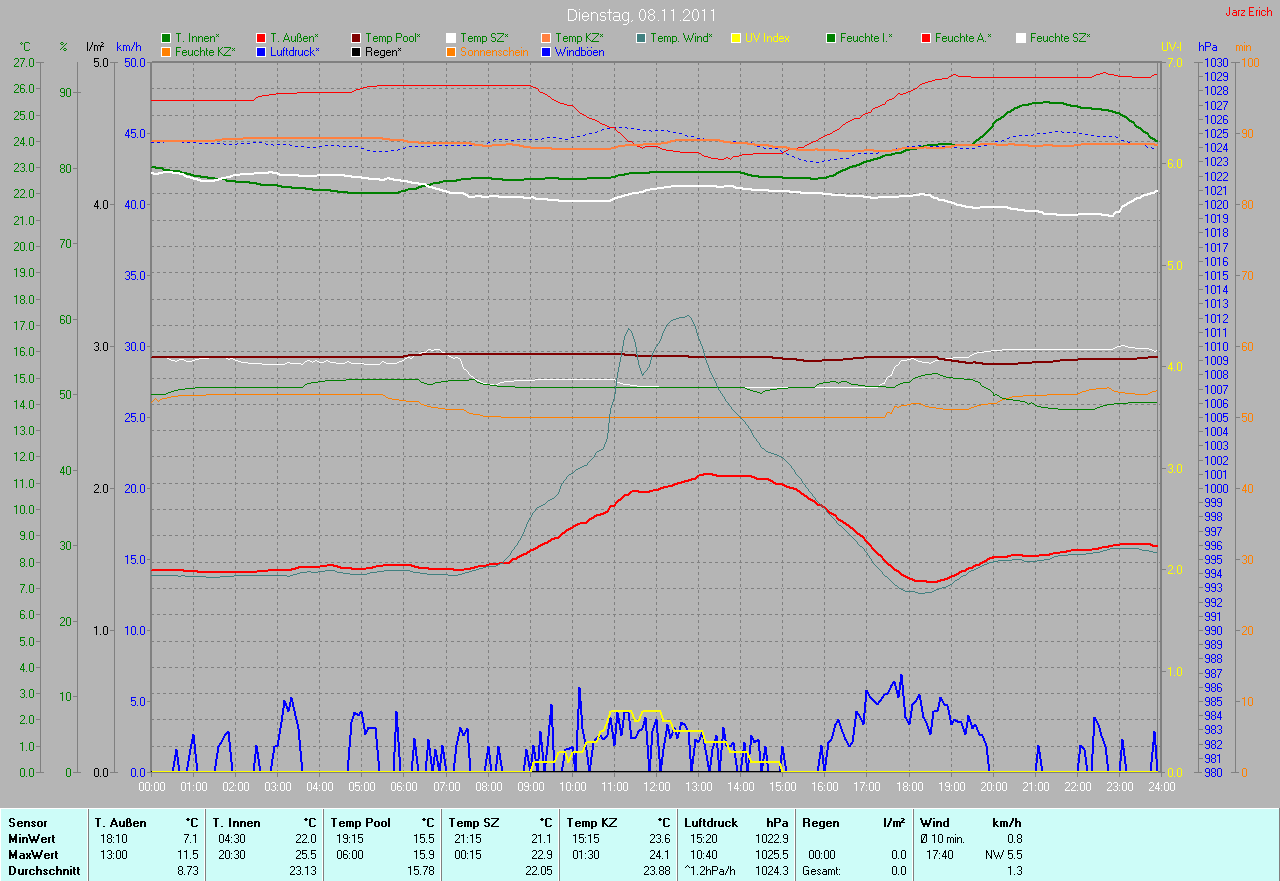Click the T. Außen maximum value 11.5

[x=188, y=855]
